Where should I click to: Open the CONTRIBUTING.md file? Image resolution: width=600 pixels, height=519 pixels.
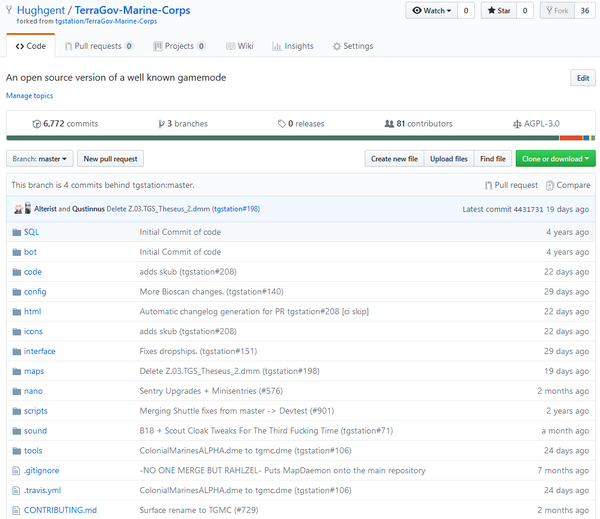tap(60, 510)
